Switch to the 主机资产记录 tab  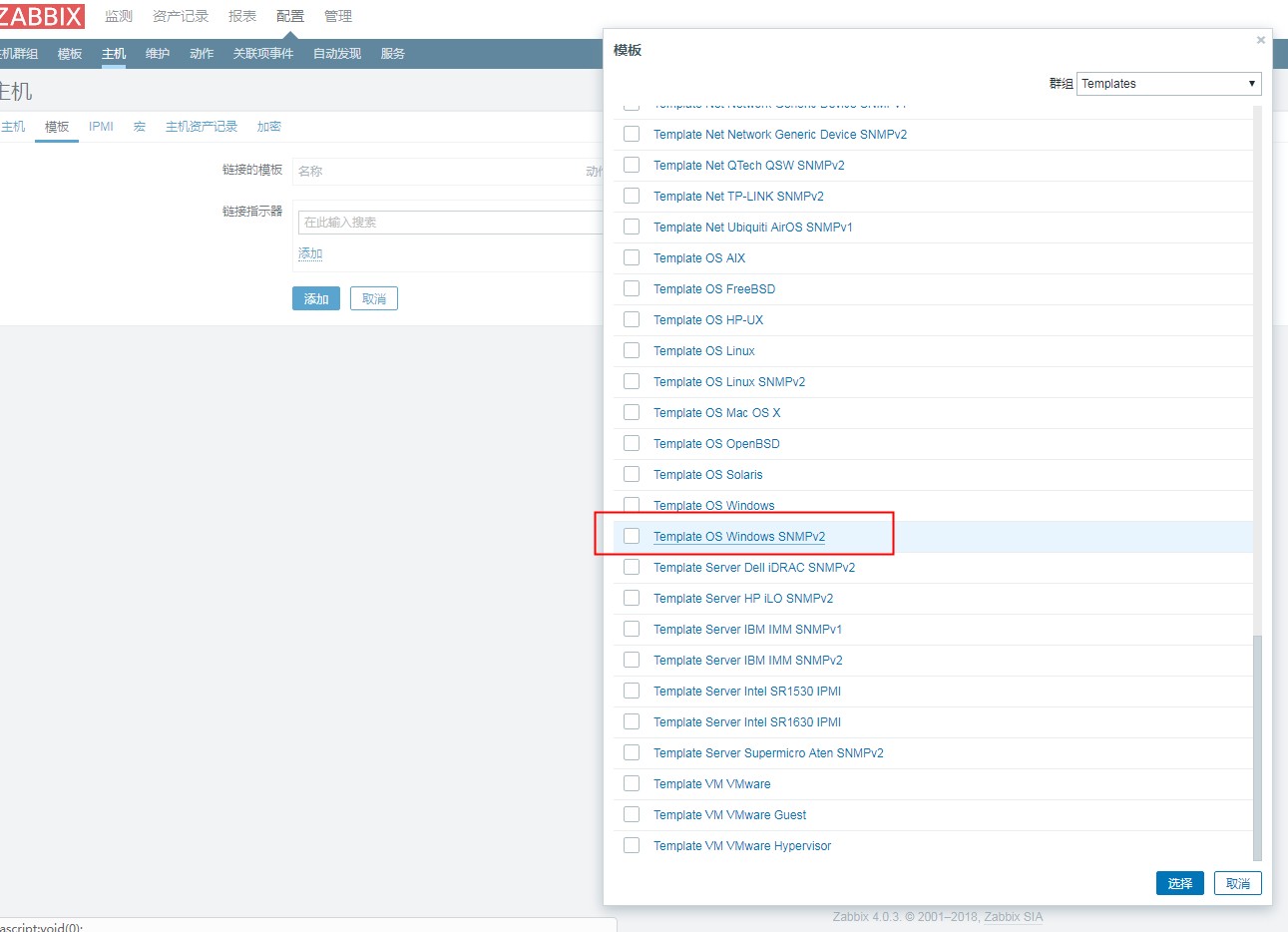pos(202,127)
